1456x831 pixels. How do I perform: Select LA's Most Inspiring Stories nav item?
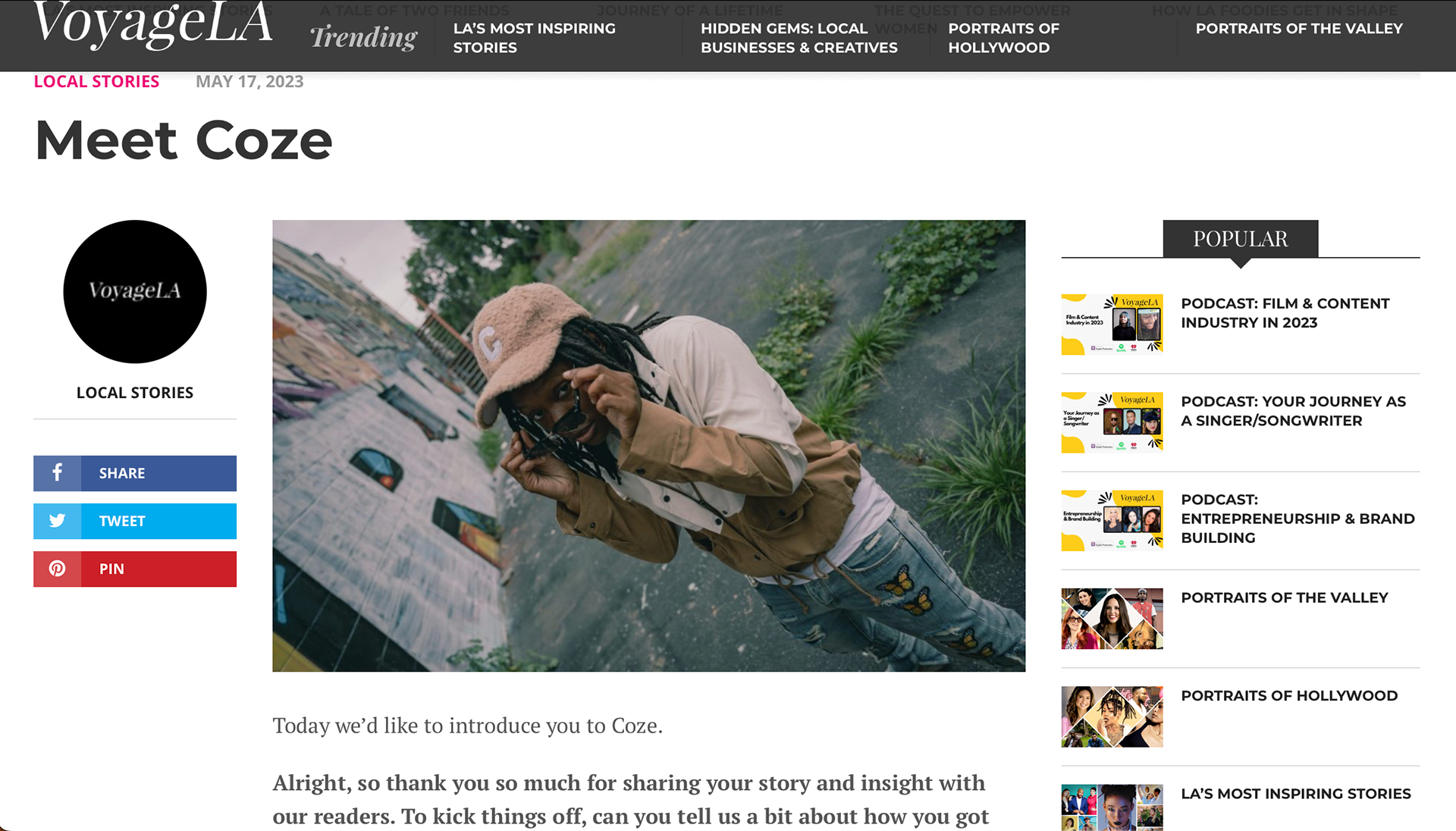(x=535, y=38)
